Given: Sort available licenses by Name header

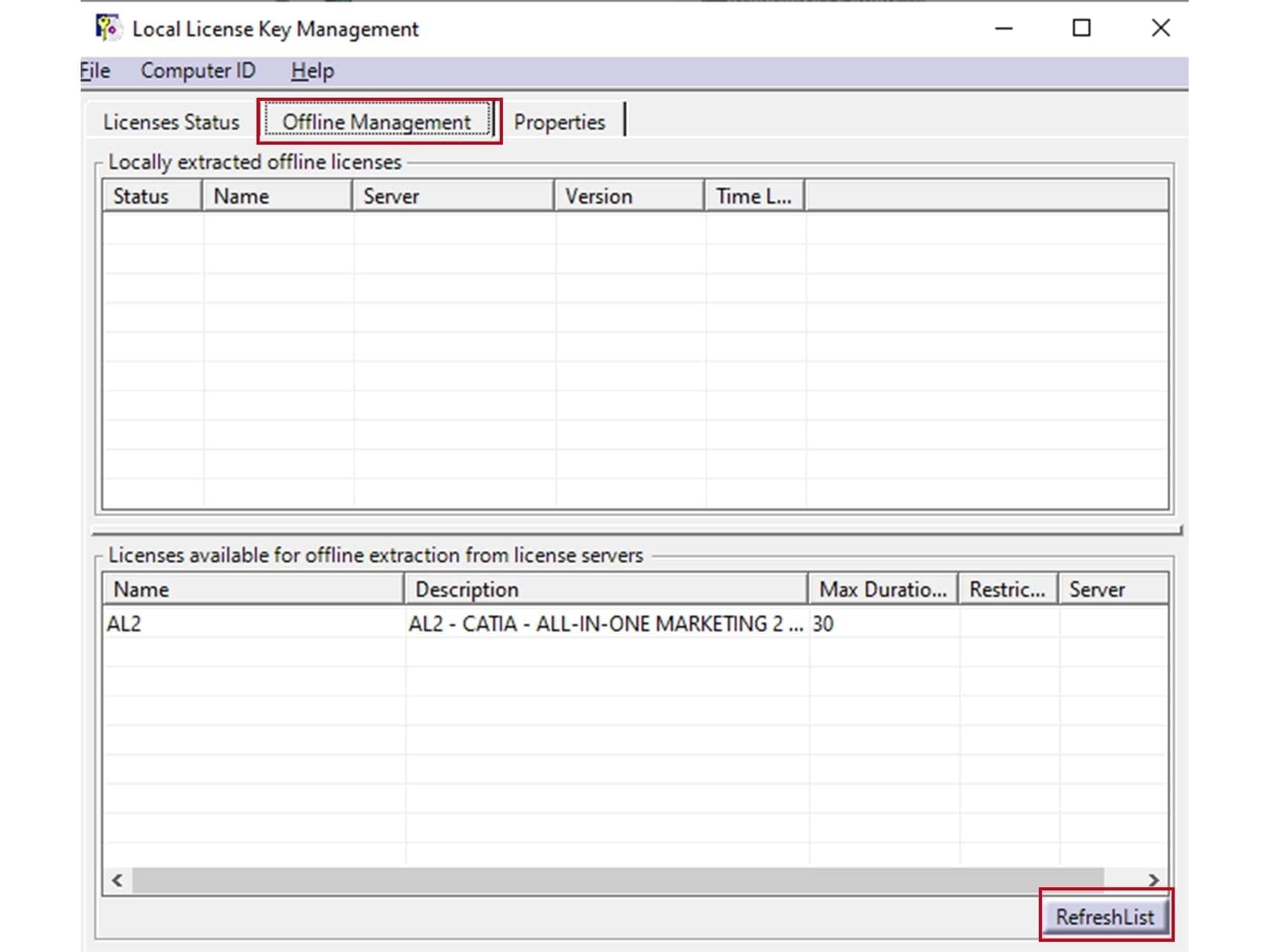Looking at the screenshot, I should point(253,589).
